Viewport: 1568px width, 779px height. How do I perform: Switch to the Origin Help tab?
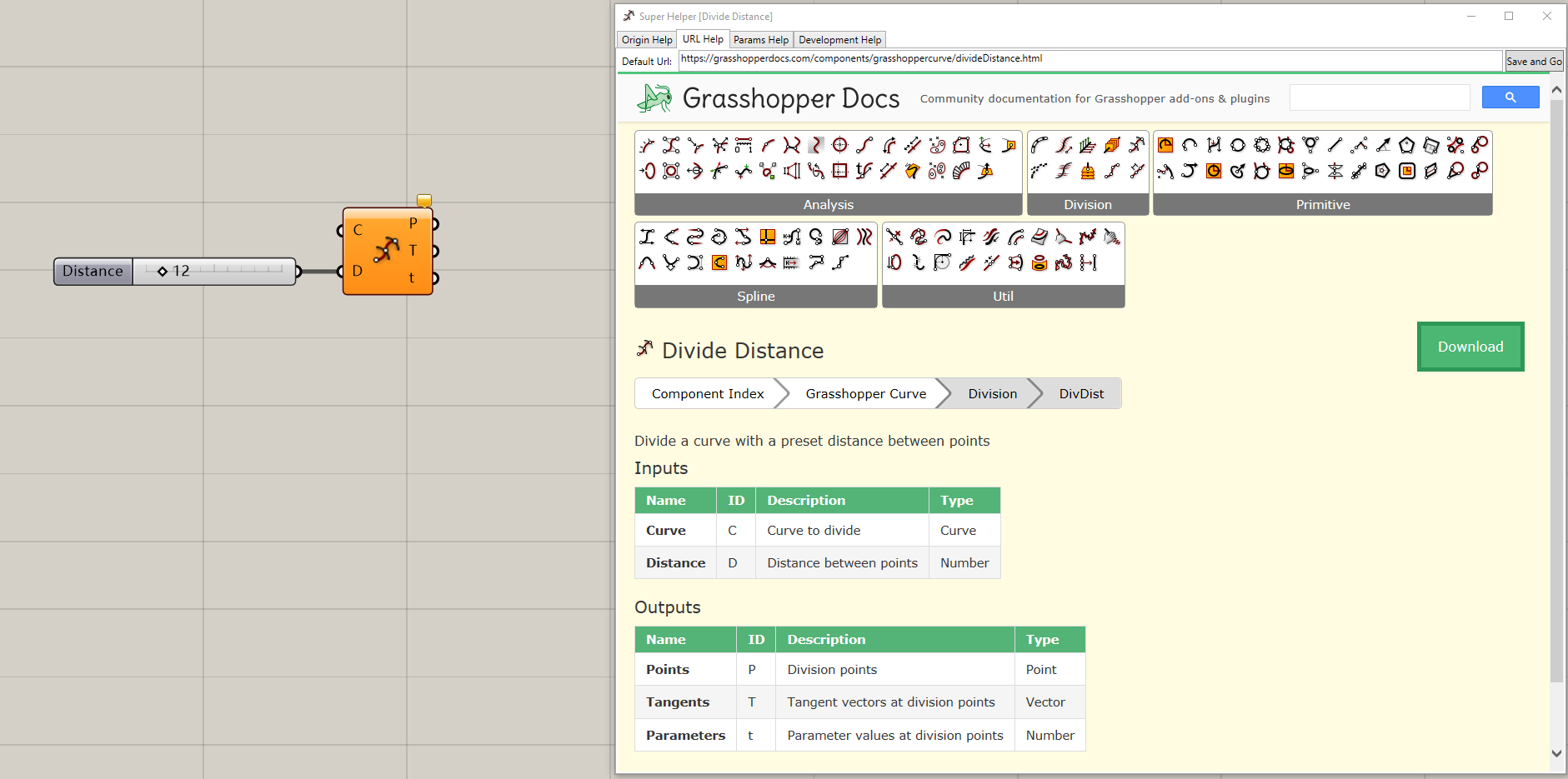point(647,40)
